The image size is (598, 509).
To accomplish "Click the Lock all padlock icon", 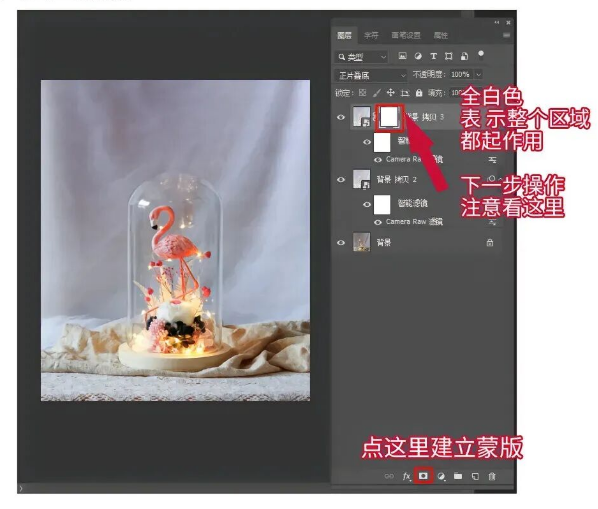I will click(419, 93).
